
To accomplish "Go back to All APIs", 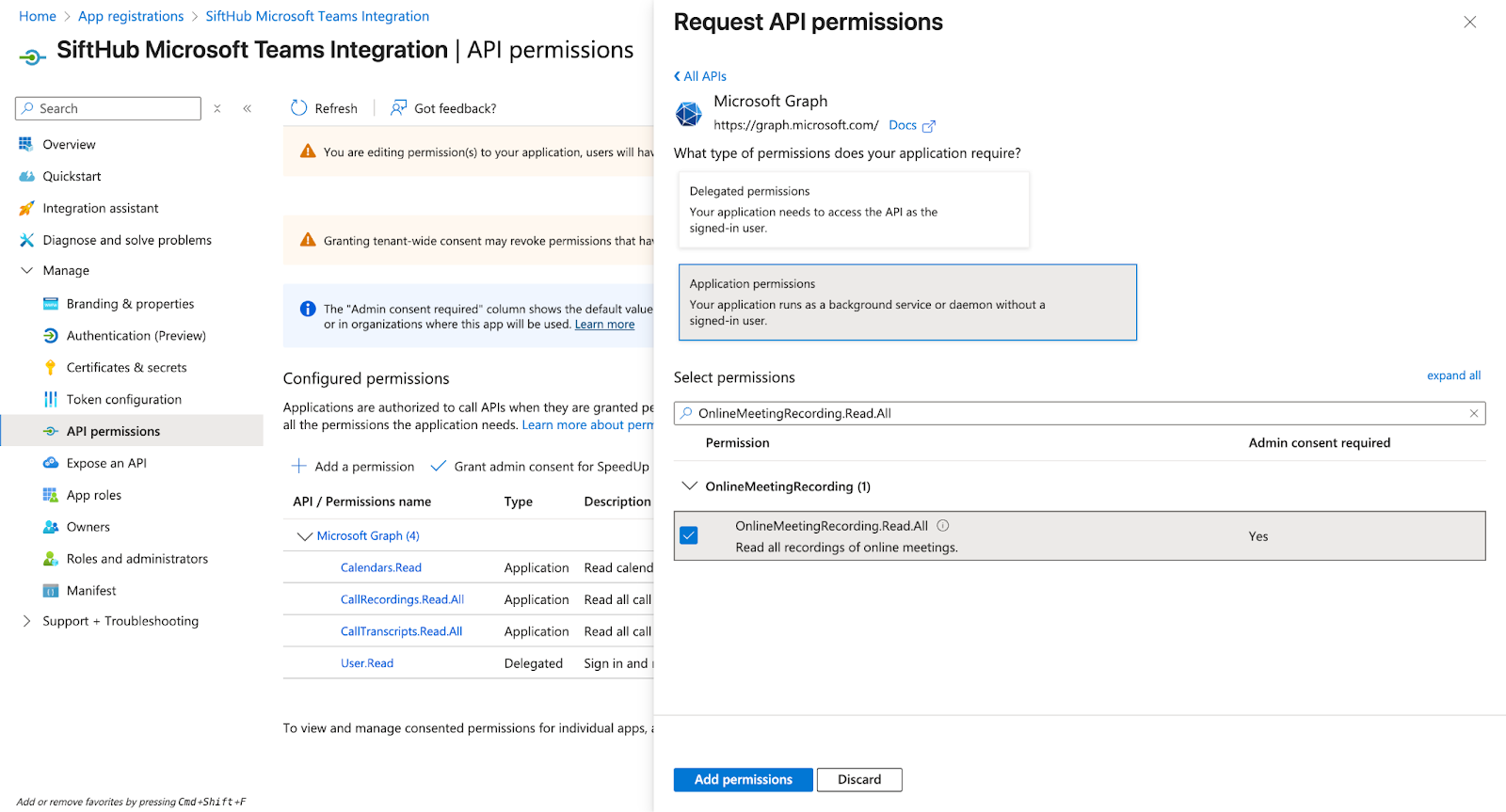I will 700,76.
